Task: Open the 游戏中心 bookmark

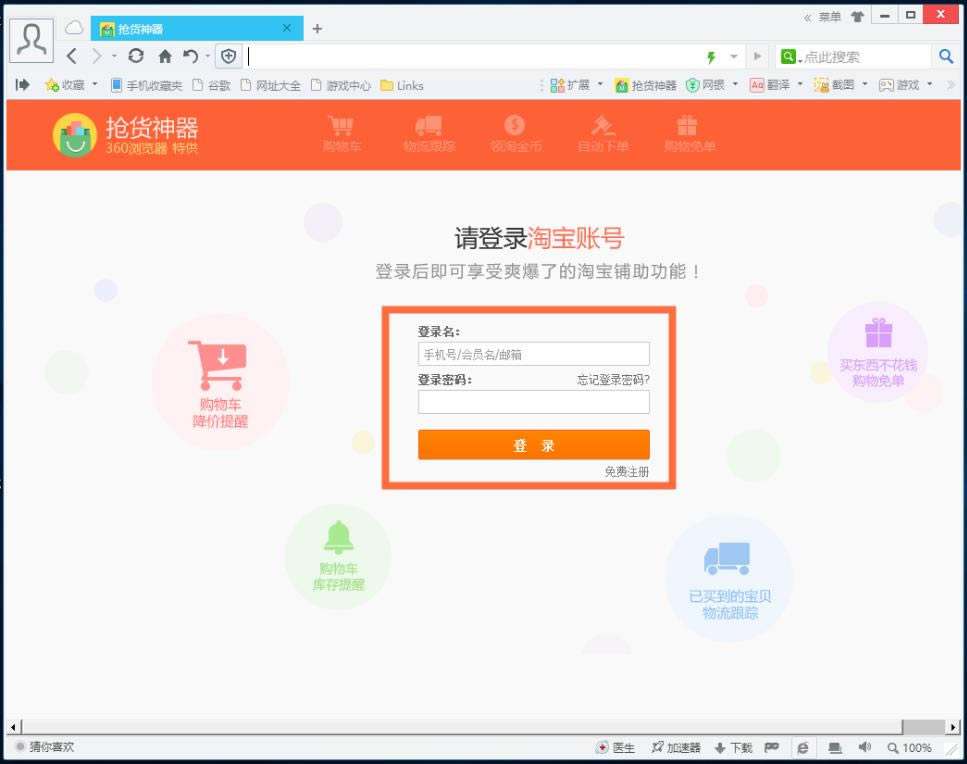Action: (x=340, y=85)
